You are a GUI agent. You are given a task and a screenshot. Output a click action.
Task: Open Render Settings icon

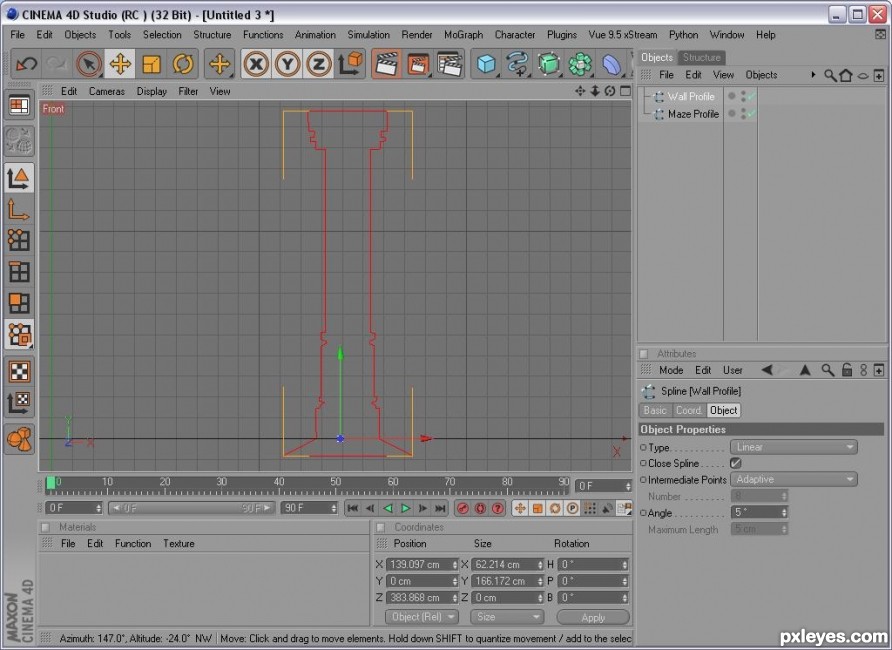(449, 64)
